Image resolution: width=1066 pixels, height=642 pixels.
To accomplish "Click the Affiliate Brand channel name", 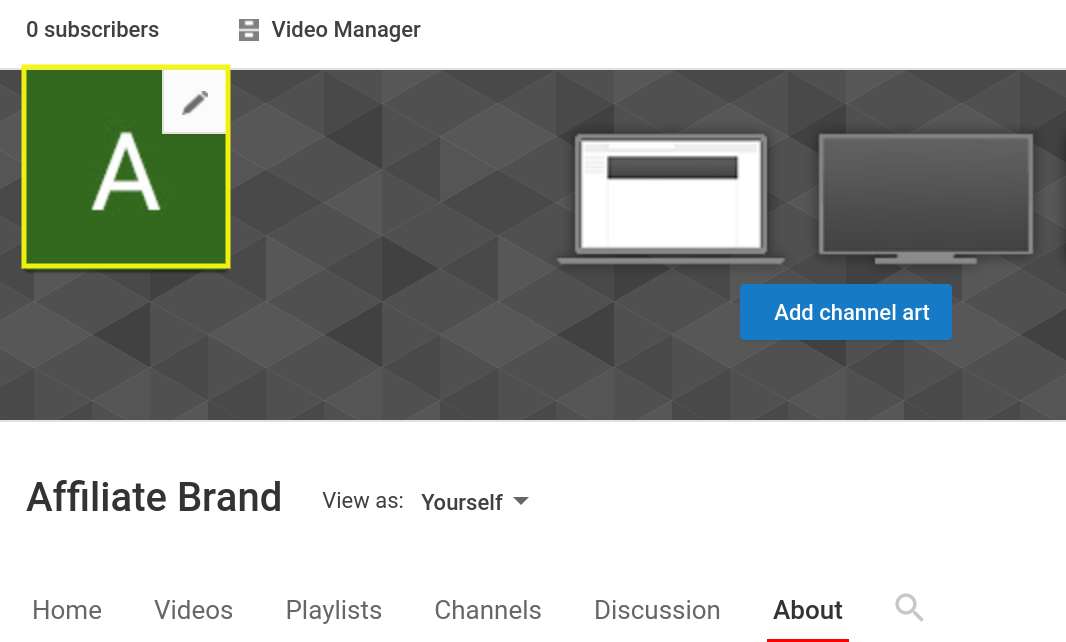I will [x=153, y=497].
